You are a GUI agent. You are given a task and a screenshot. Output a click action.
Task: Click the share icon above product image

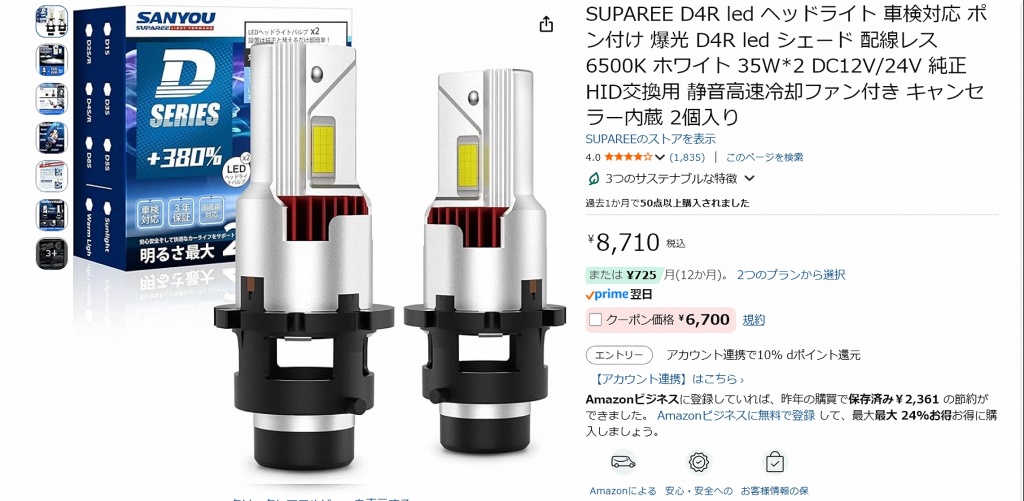pos(546,25)
